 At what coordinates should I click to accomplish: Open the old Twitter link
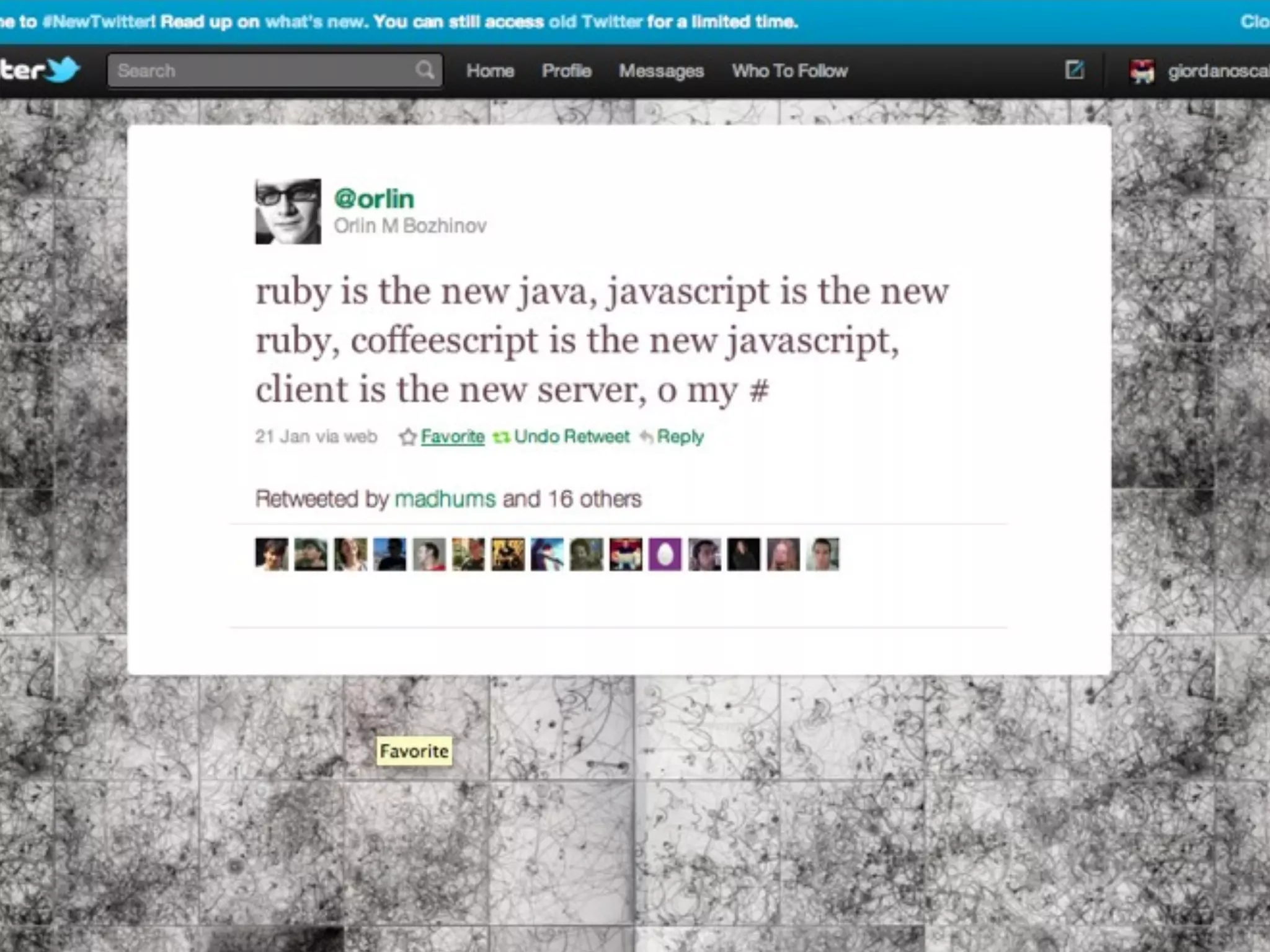pyautogui.click(x=595, y=22)
